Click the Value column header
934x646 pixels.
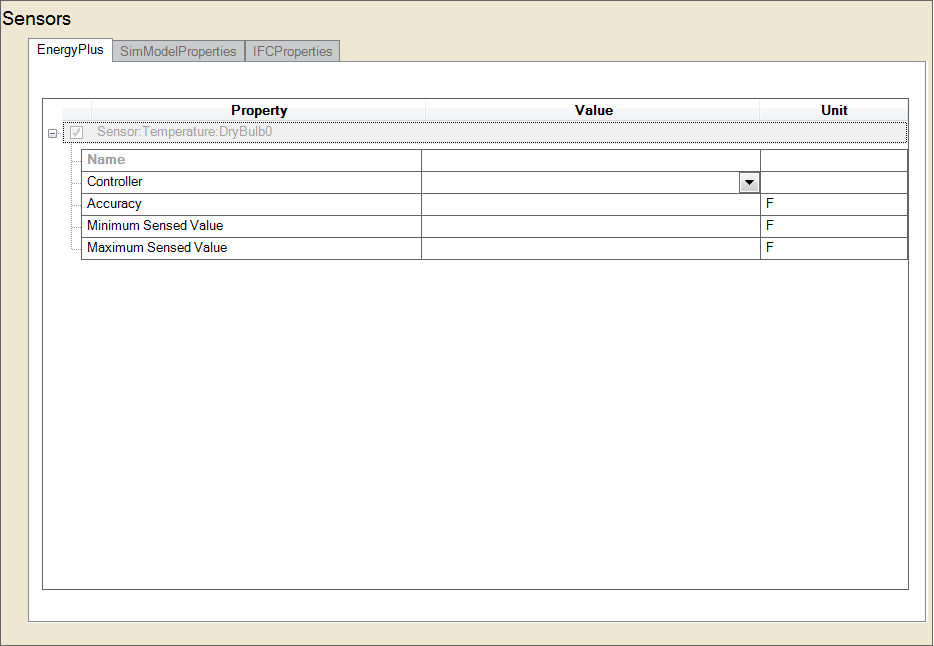click(x=593, y=111)
